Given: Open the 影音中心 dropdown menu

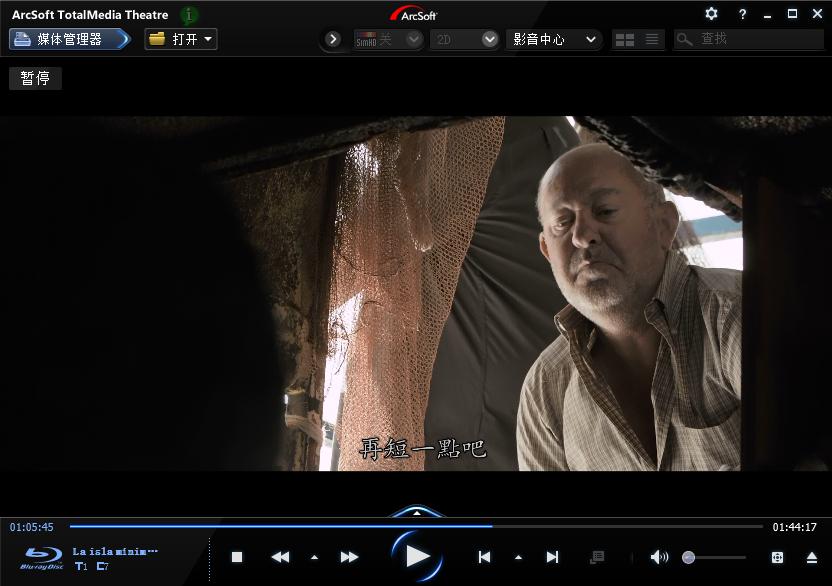Looking at the screenshot, I should pyautogui.click(x=555, y=39).
